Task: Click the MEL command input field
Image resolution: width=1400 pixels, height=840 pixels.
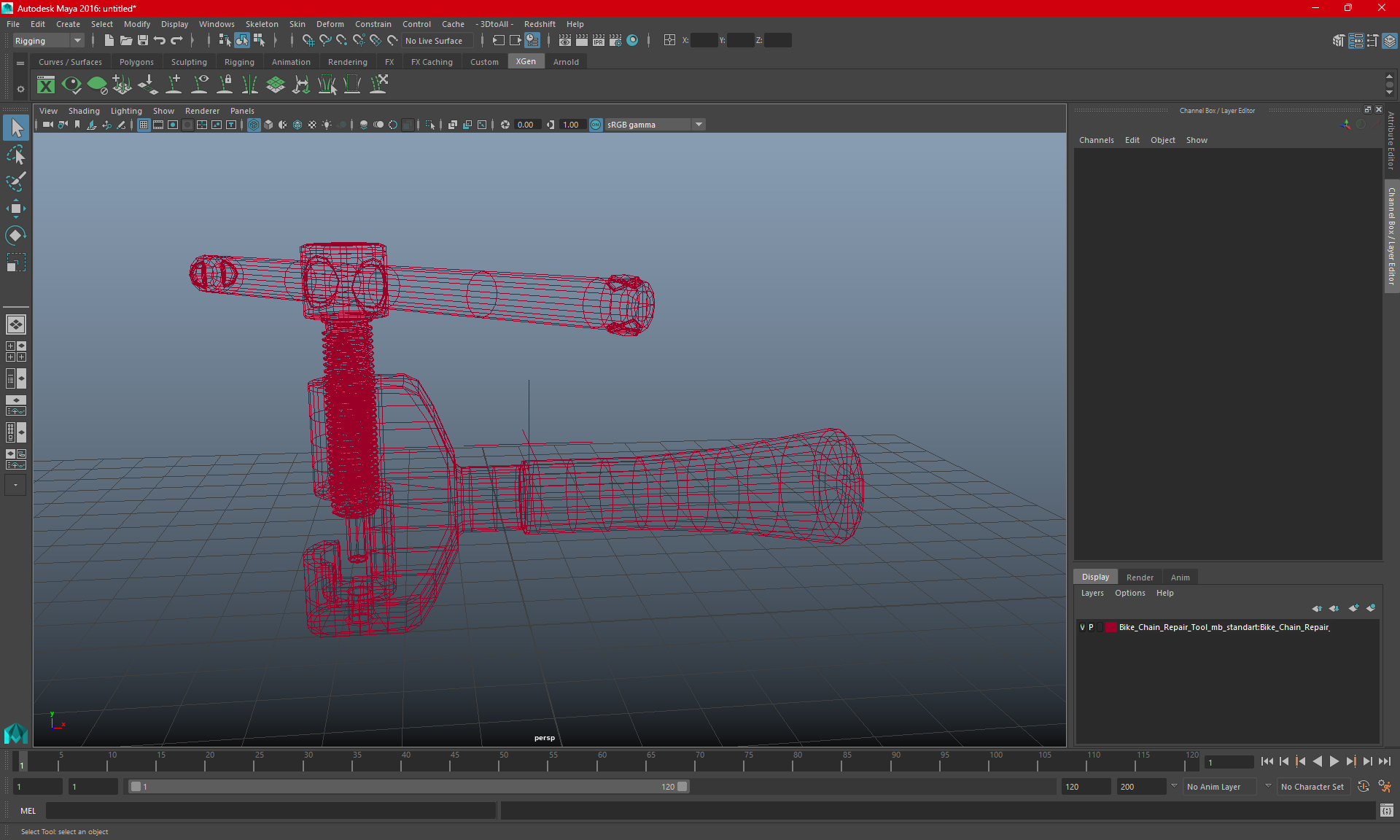Action: [271, 810]
